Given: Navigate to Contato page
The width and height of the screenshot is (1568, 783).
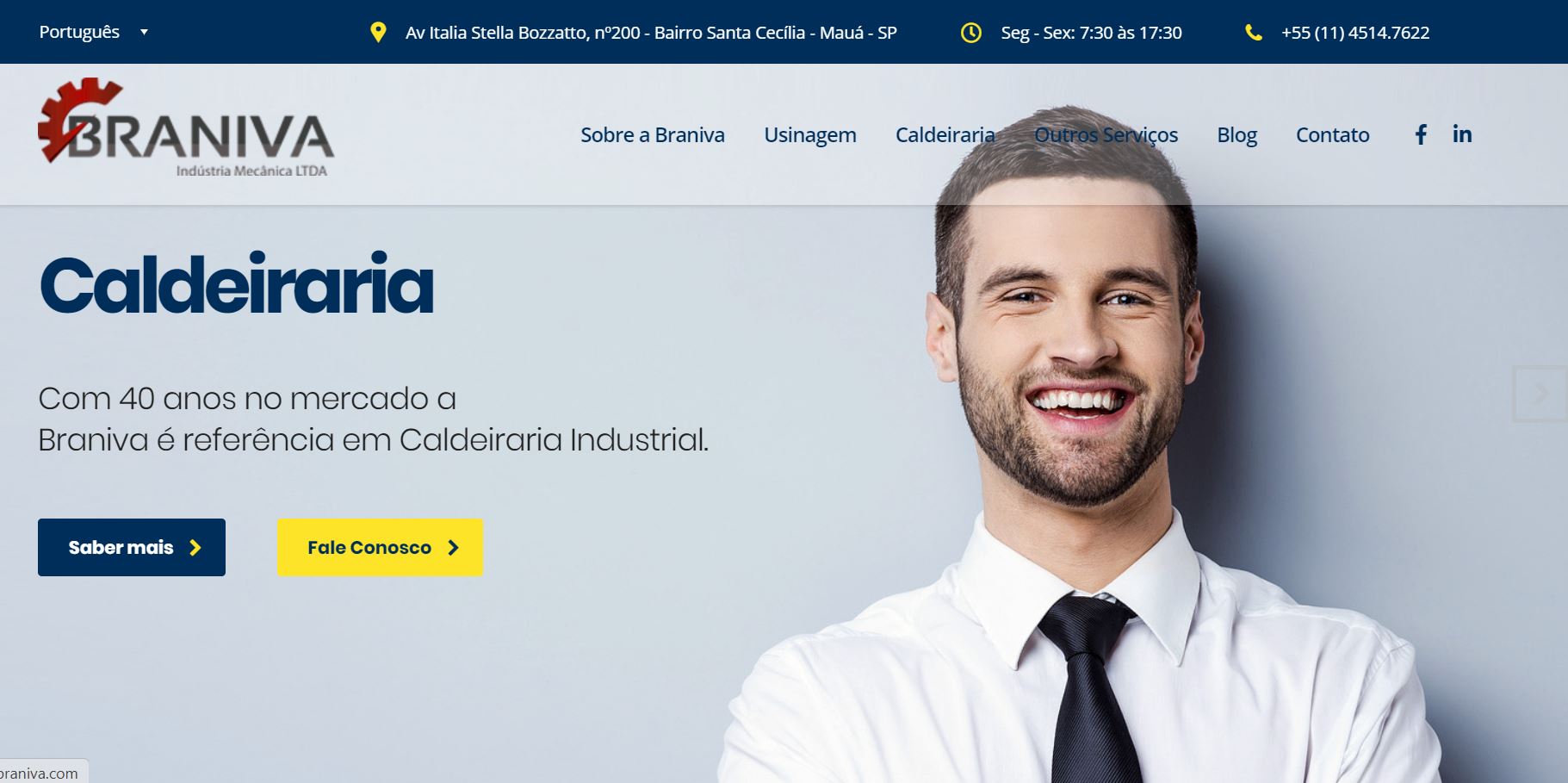Looking at the screenshot, I should coord(1332,134).
